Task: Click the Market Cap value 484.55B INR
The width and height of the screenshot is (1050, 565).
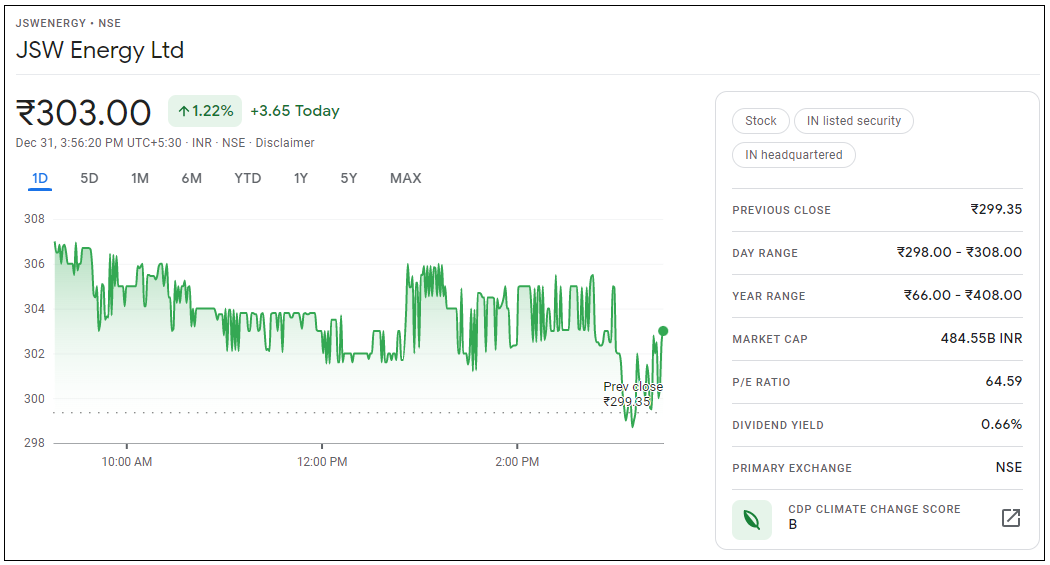Action: (982, 338)
